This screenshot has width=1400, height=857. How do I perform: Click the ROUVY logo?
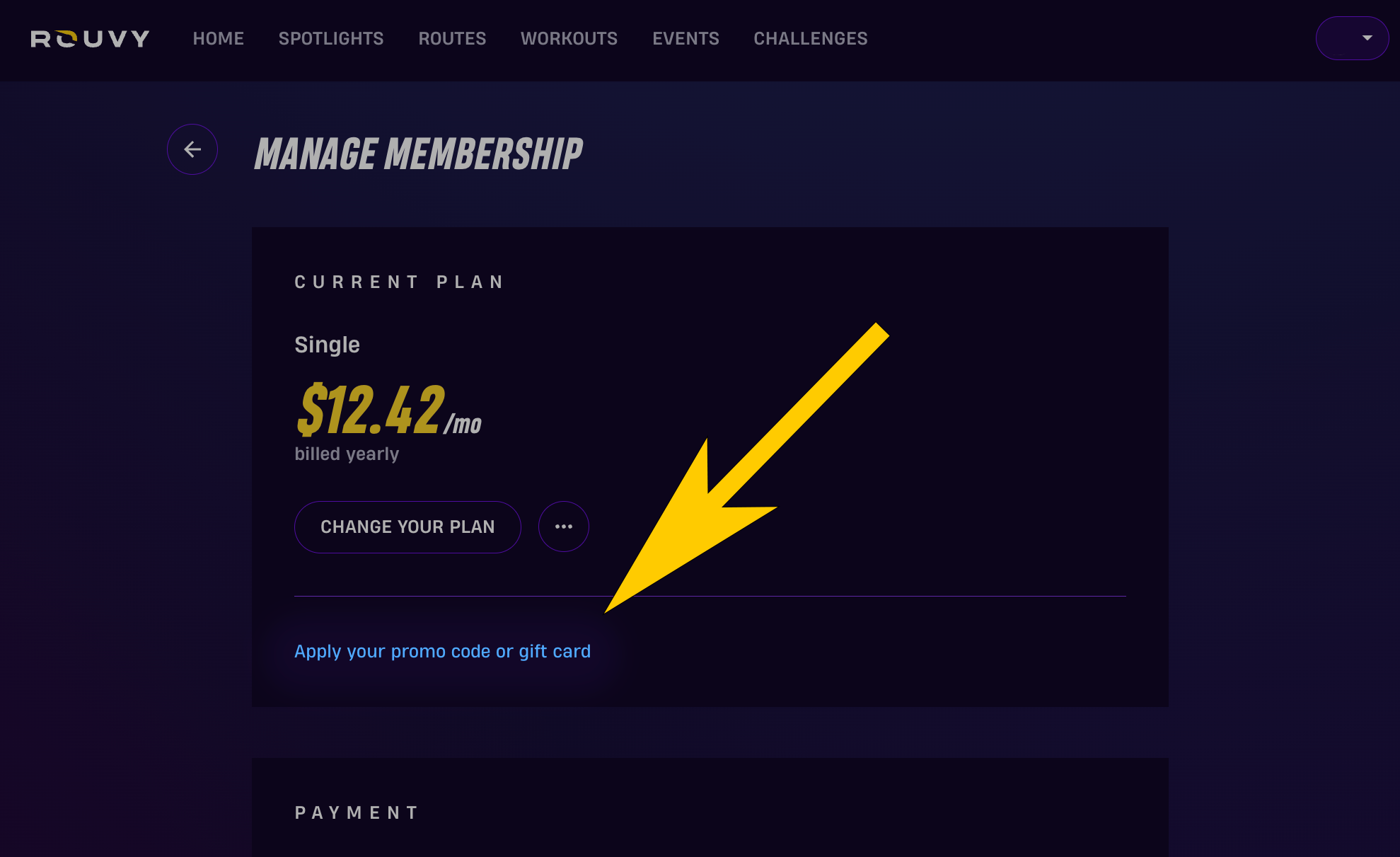click(90, 39)
